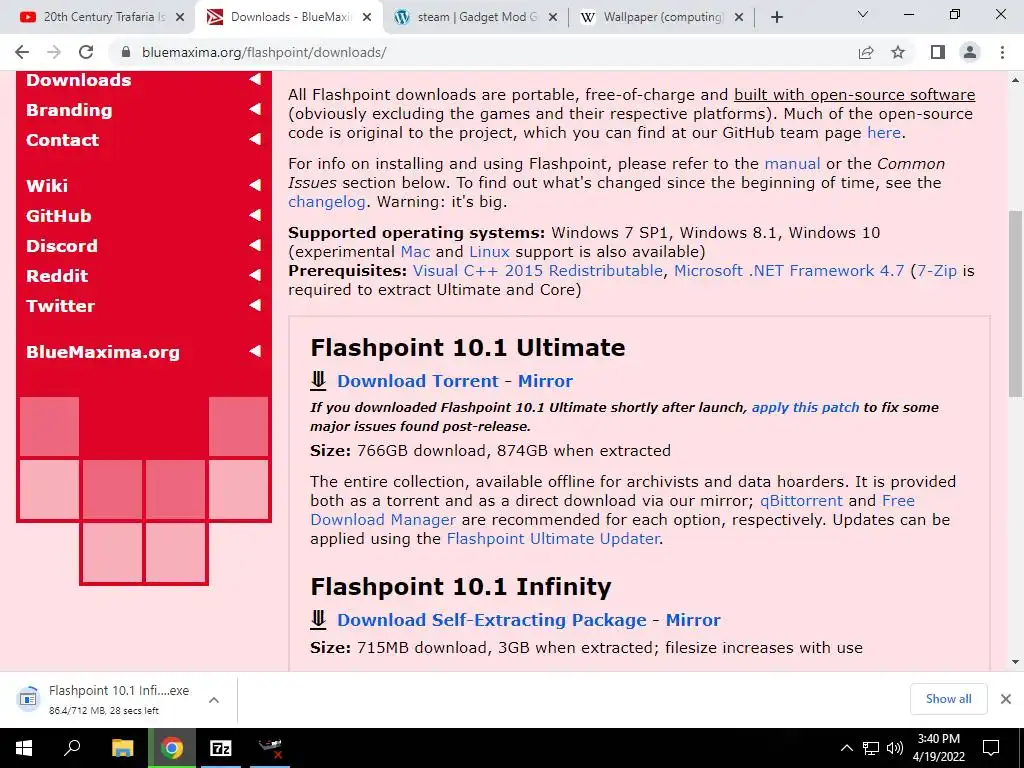Expand options chevron for Flashpoint download
This screenshot has height=768, width=1024.
[214, 699]
